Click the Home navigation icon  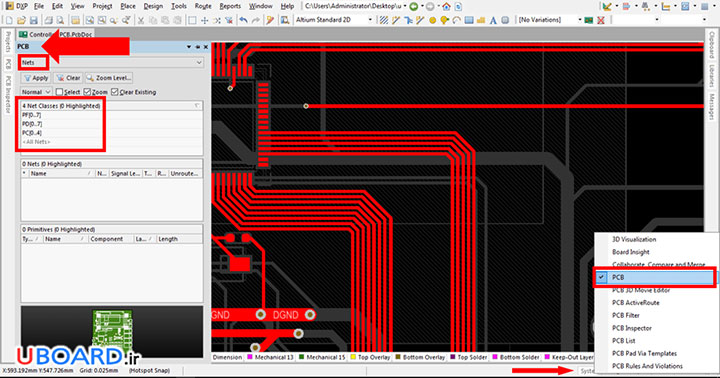pyautogui.click(x=446, y=6)
